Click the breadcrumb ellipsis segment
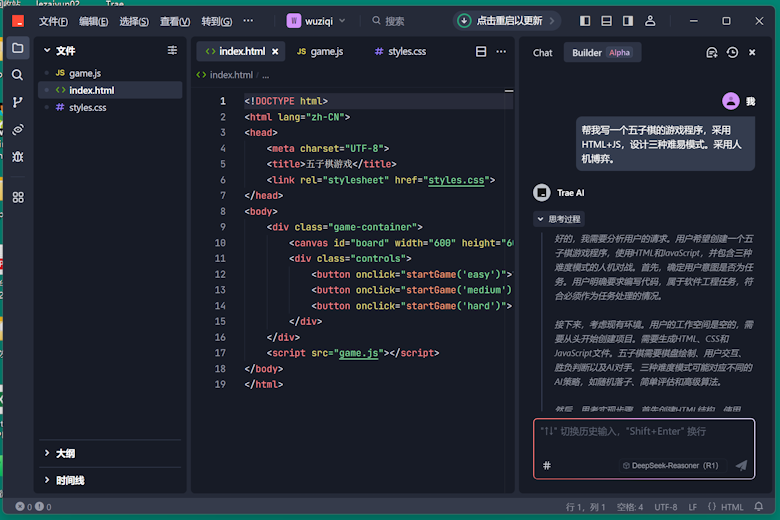Screen dimensions: 780x520 point(266,75)
